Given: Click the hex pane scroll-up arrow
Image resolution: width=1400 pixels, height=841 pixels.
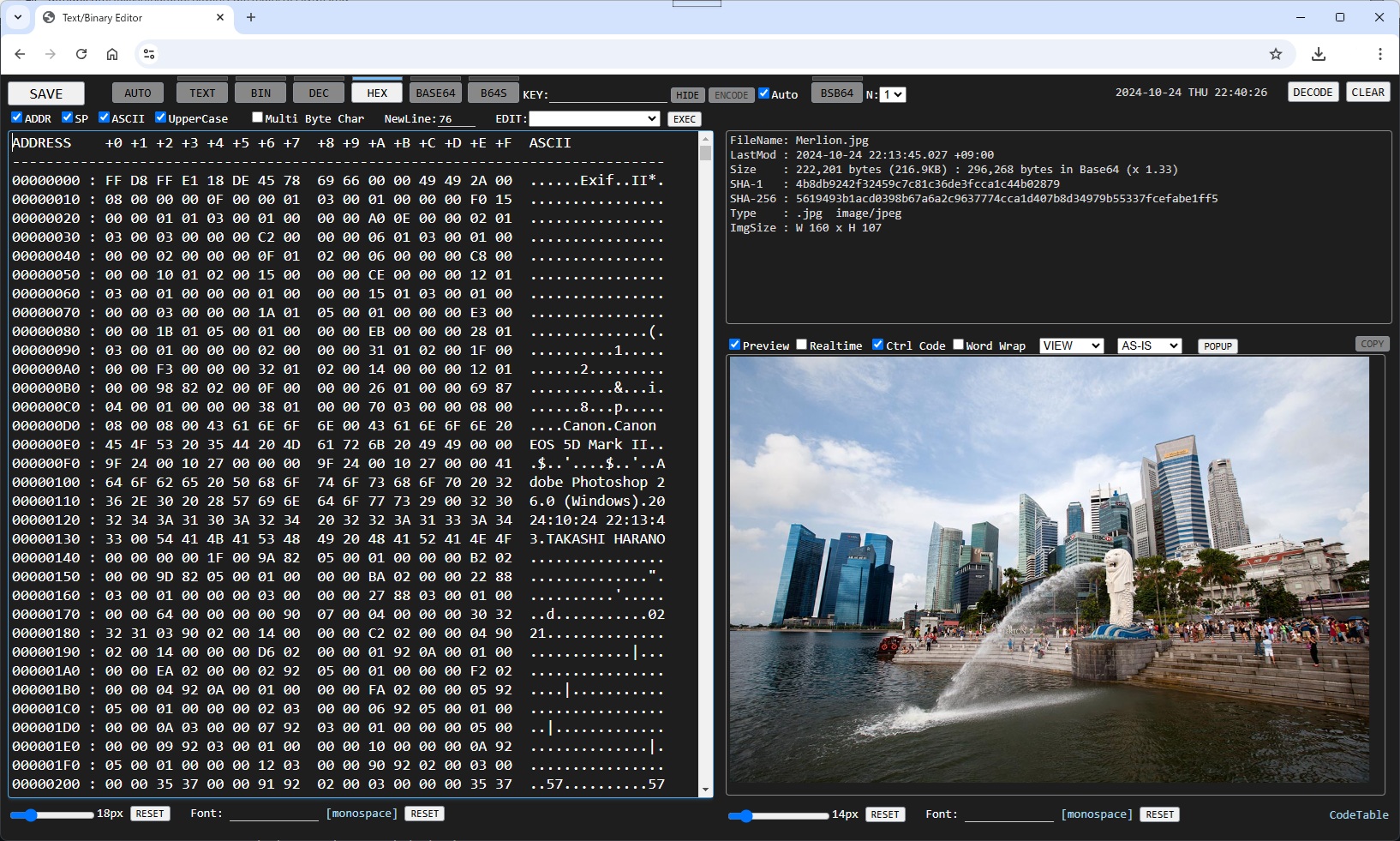Looking at the screenshot, I should coord(705,138).
